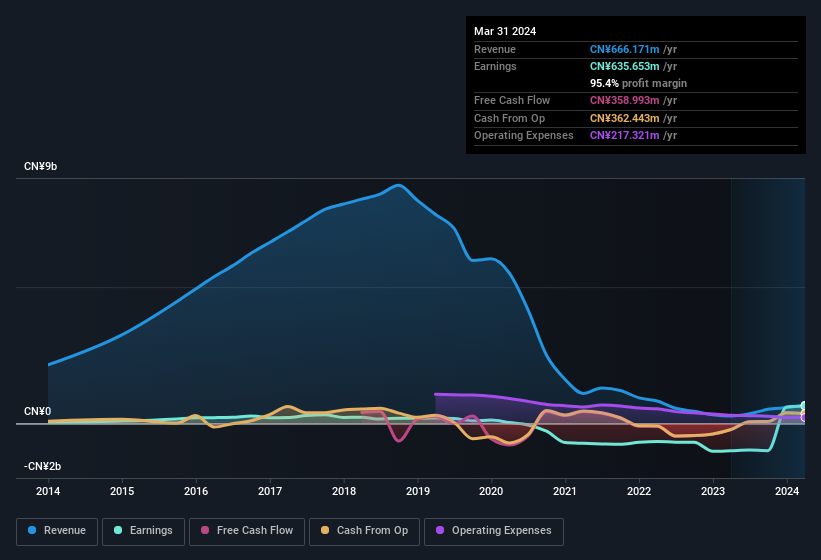821x560 pixels.
Task: Click the Earnings label in tooltip
Action: [x=495, y=66]
